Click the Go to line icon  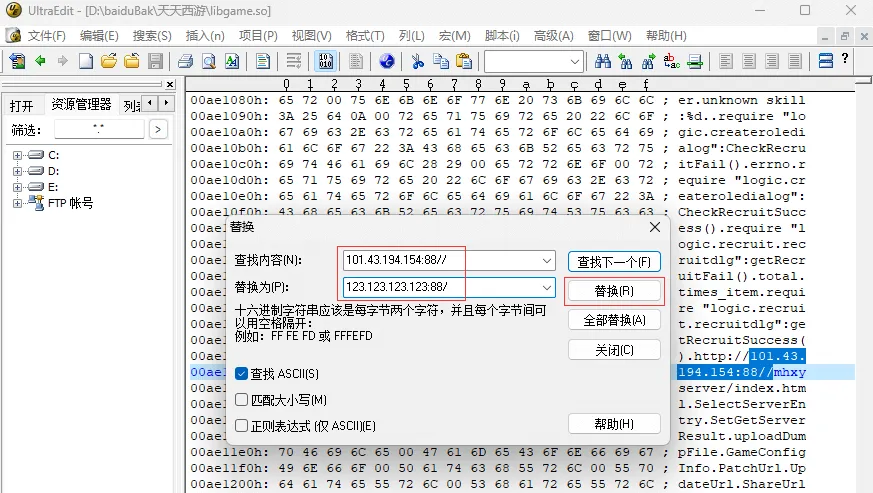point(695,61)
